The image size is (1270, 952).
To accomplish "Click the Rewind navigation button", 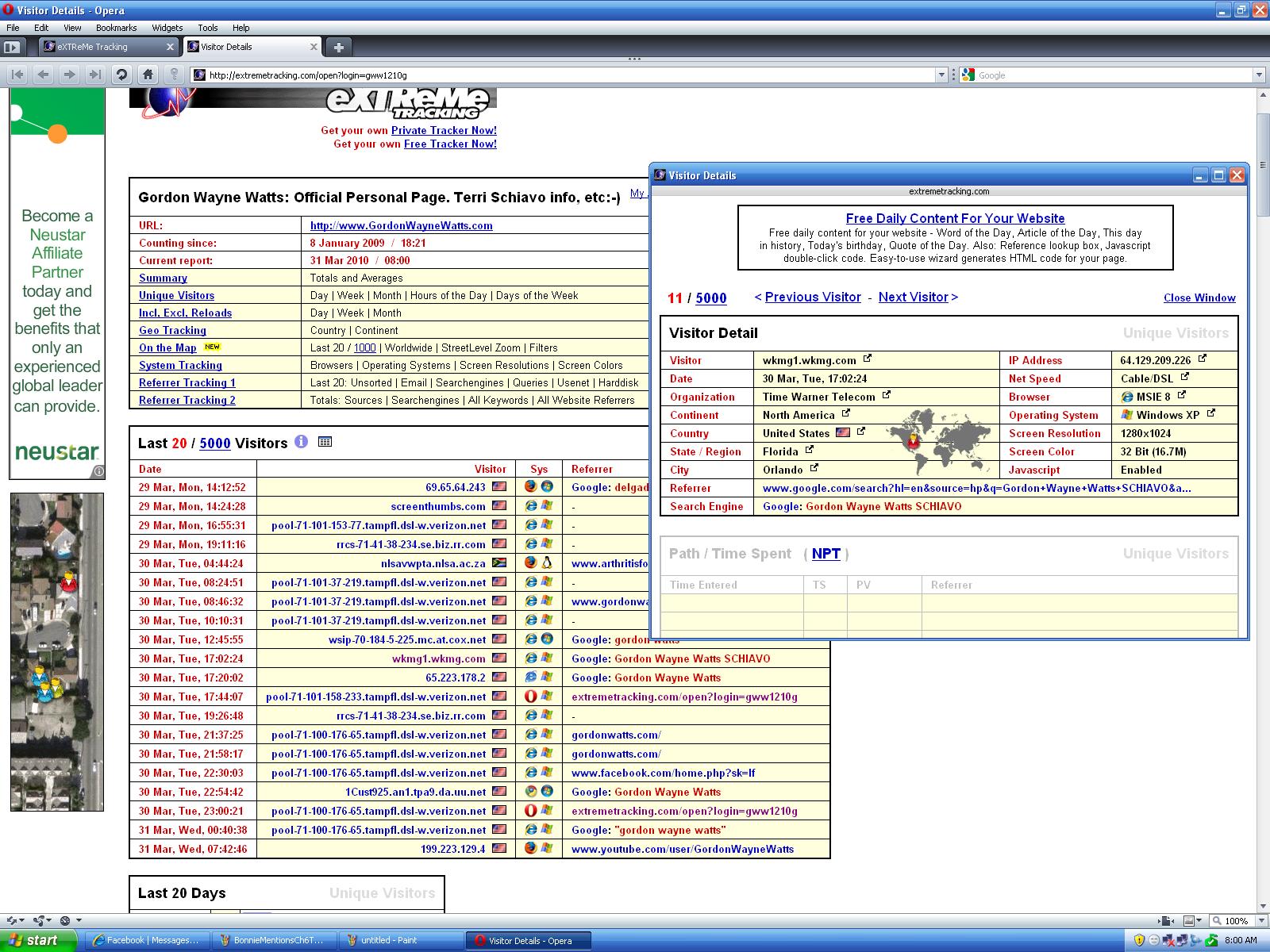I will click(x=17, y=75).
